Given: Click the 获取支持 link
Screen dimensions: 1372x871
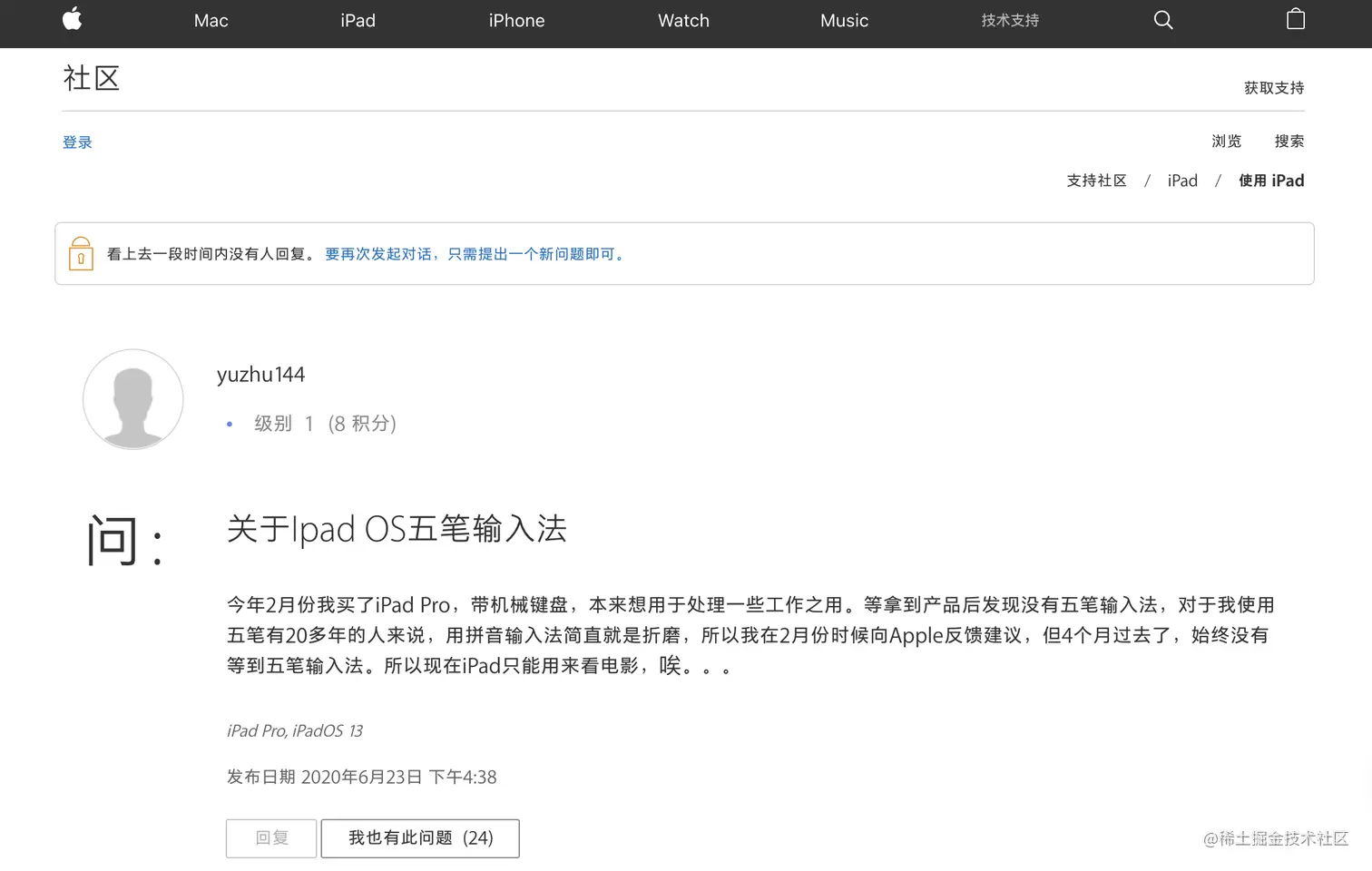Looking at the screenshot, I should (1274, 88).
